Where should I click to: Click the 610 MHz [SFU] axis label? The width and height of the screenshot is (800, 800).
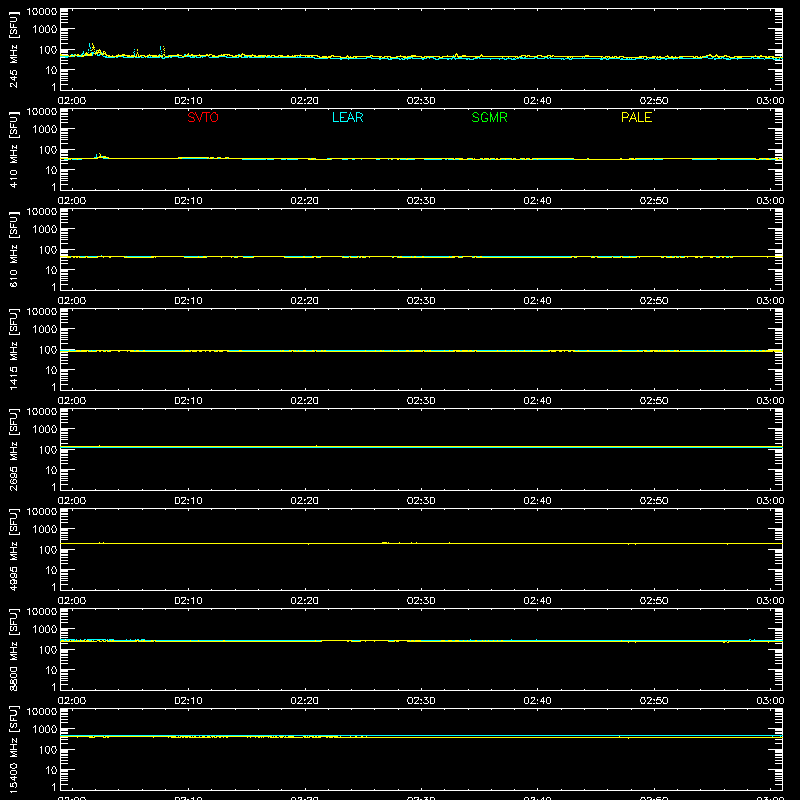(x=13, y=249)
